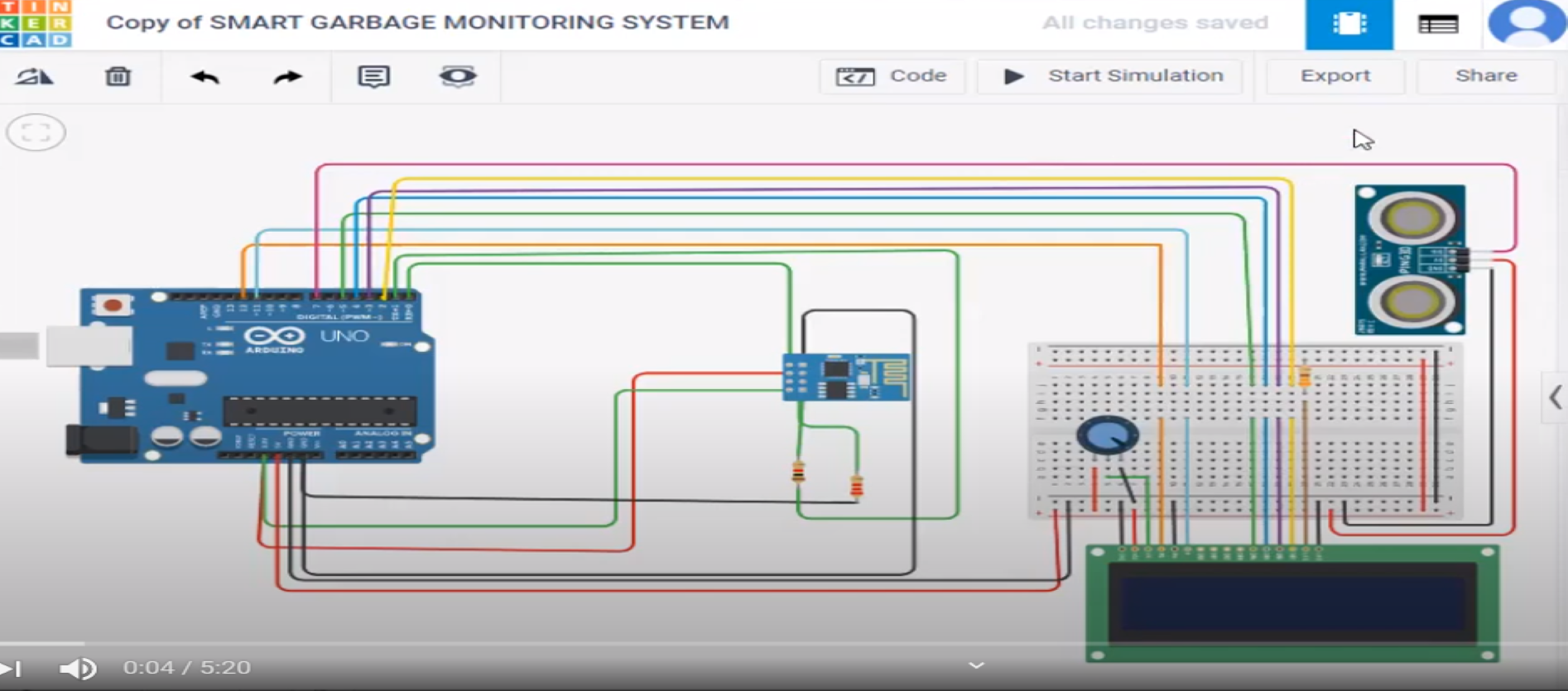Click the Export button
Screen dimensions: 1568x691
(x=1335, y=76)
